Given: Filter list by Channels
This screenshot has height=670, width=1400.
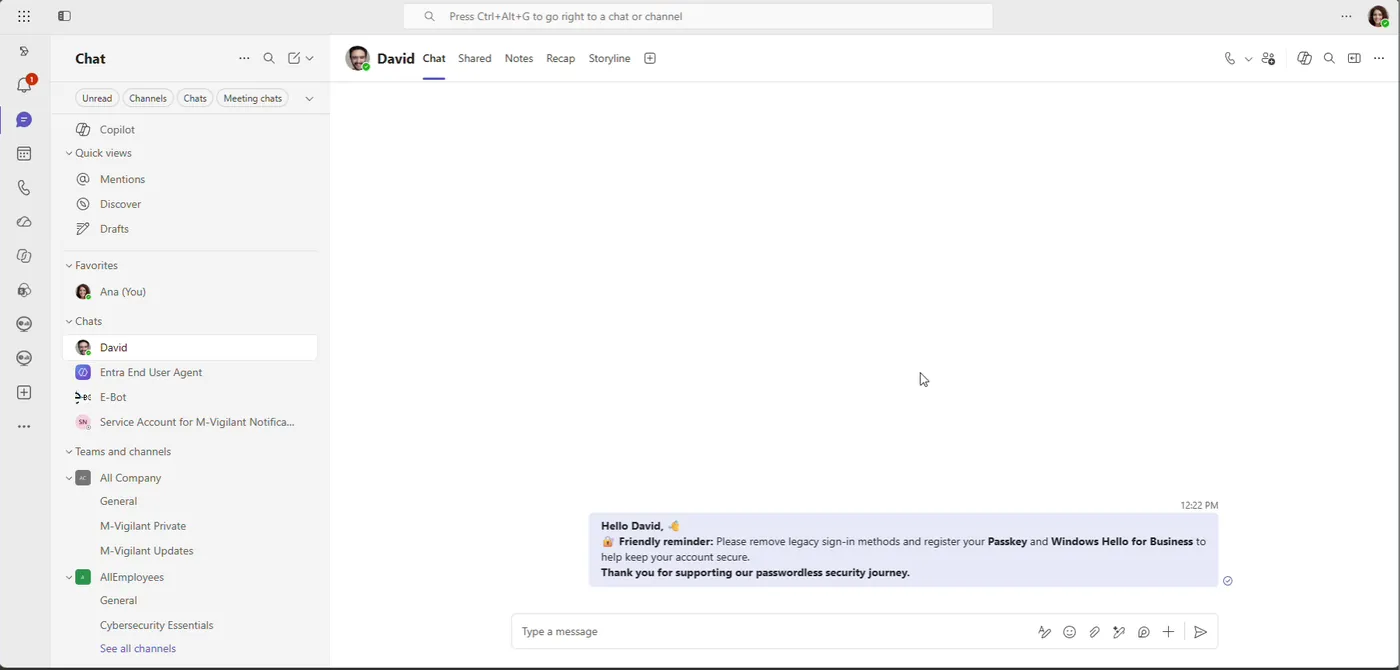Looking at the screenshot, I should 148,98.
